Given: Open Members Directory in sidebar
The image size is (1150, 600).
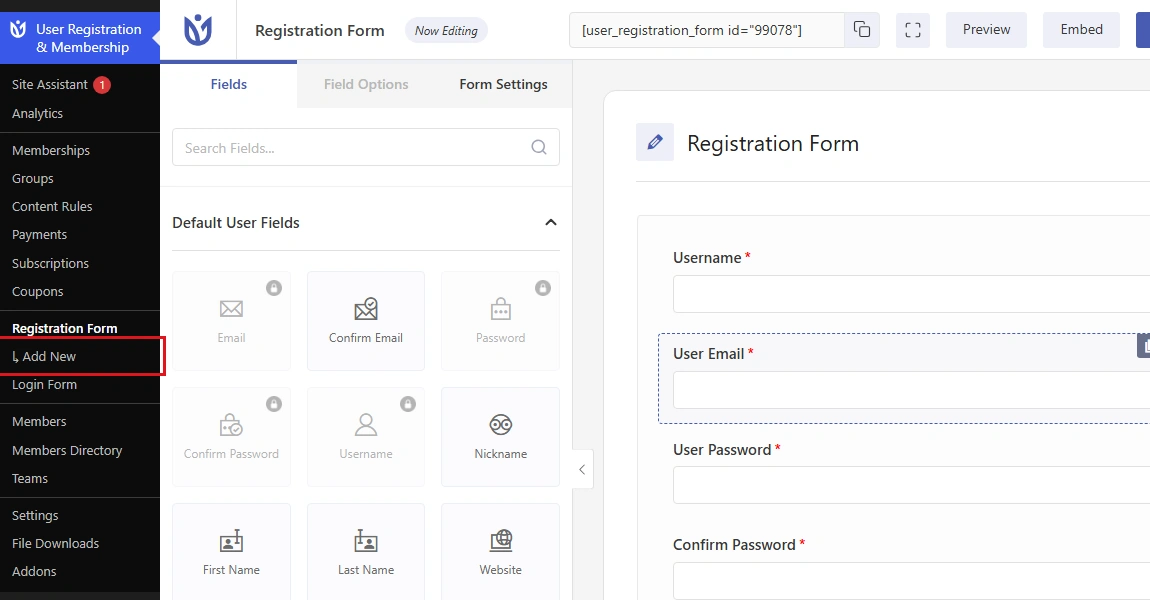Looking at the screenshot, I should click(x=67, y=450).
